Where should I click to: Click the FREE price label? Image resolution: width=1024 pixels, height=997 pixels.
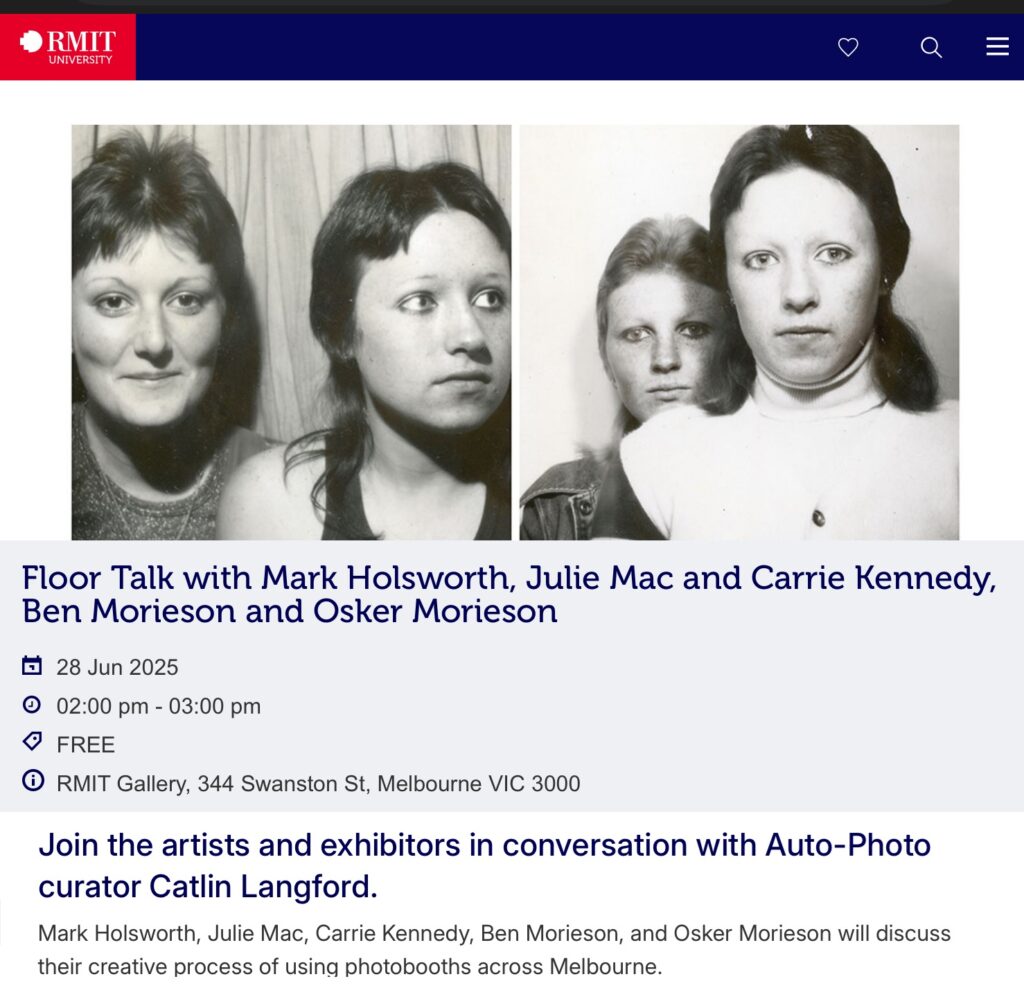click(86, 745)
